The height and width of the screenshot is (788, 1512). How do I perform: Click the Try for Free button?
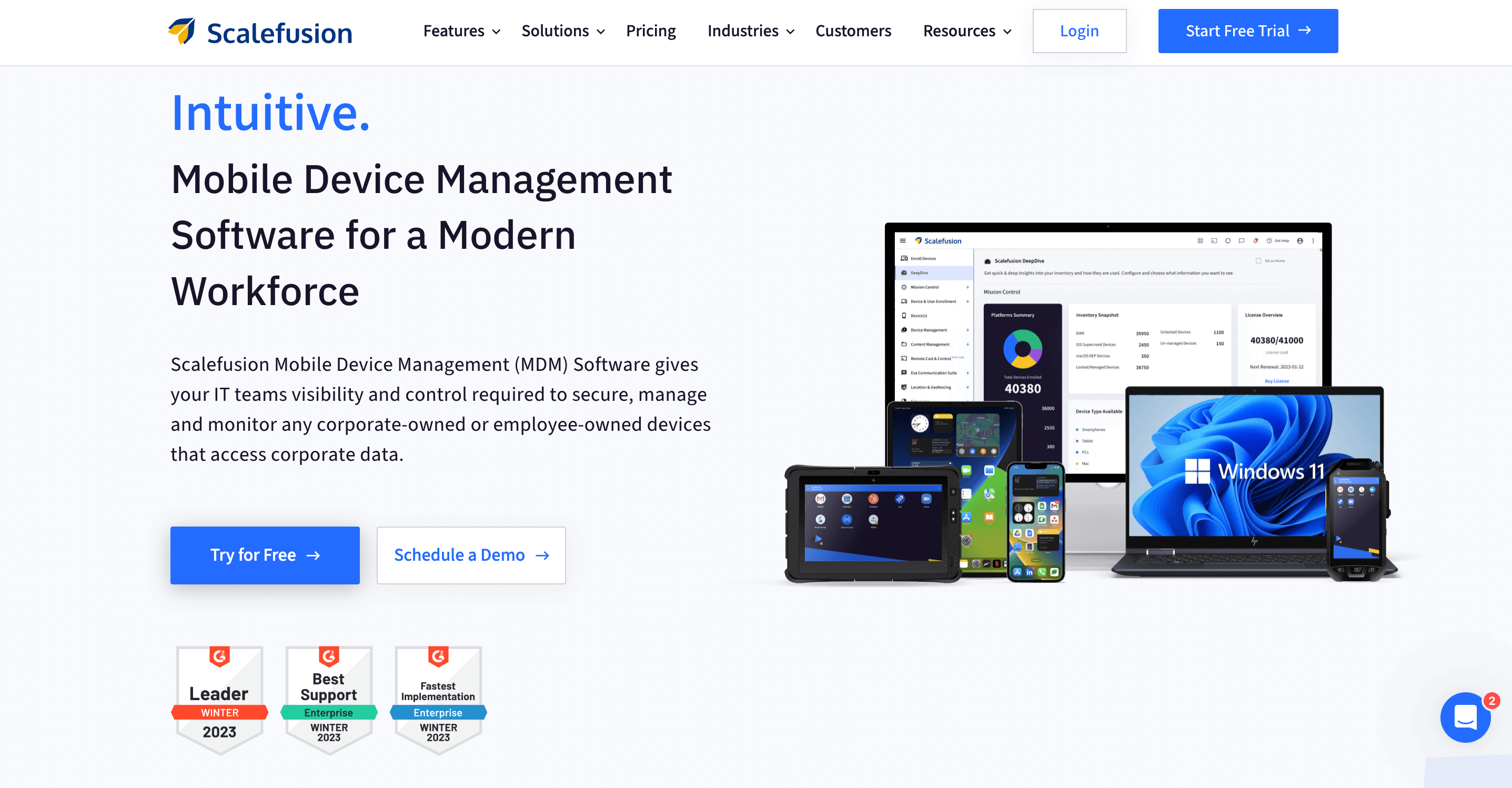point(265,555)
